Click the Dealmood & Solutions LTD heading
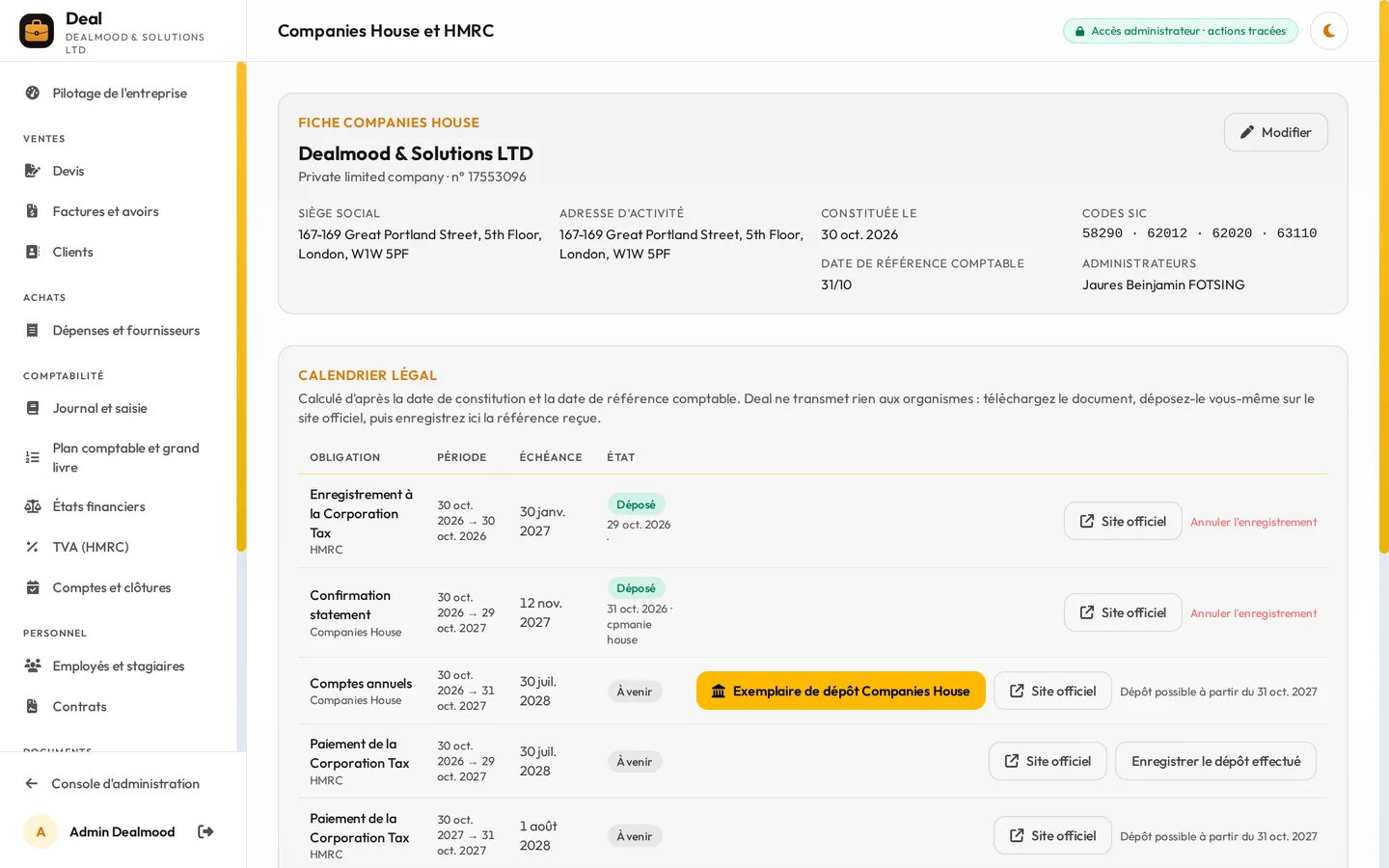Viewport: 1389px width, 868px height. (x=416, y=153)
